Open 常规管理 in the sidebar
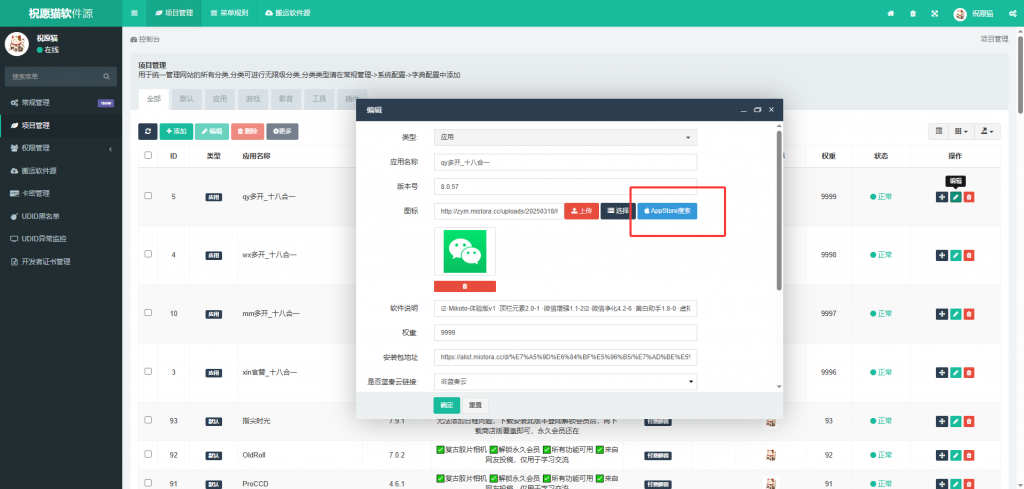This screenshot has height=489, width=1024. (x=61, y=103)
